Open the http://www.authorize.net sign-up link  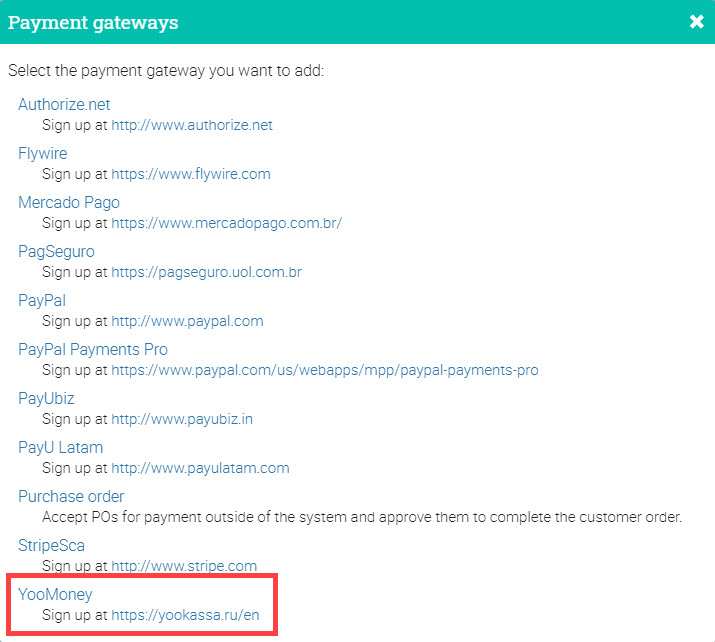(x=192, y=125)
